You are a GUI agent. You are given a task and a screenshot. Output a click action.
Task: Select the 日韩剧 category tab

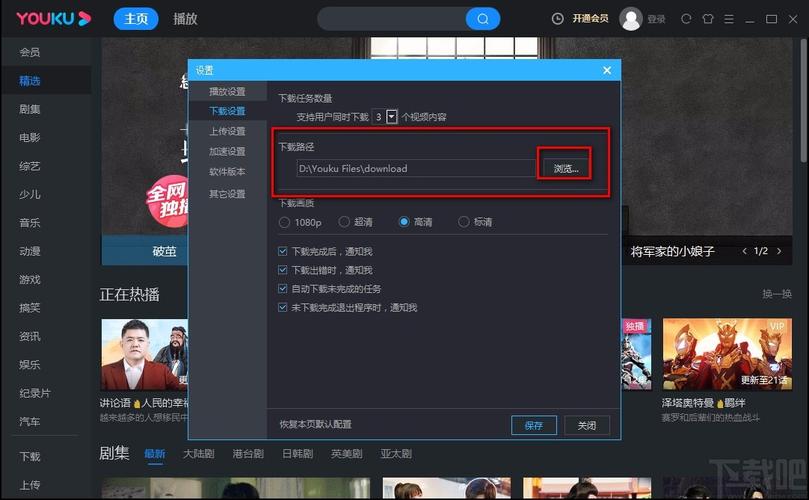298,454
